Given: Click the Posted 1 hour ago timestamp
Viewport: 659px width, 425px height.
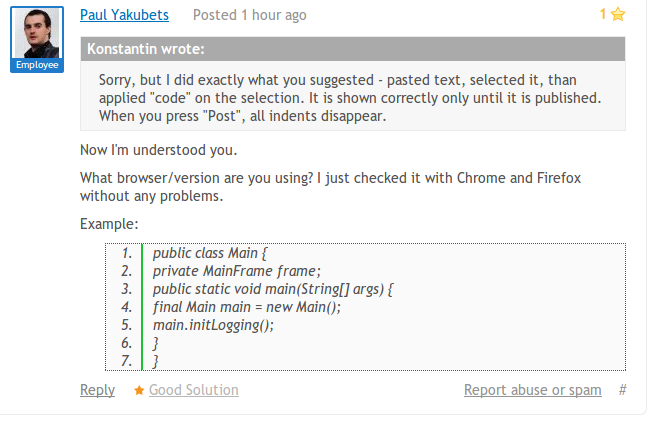Looking at the screenshot, I should [x=249, y=15].
